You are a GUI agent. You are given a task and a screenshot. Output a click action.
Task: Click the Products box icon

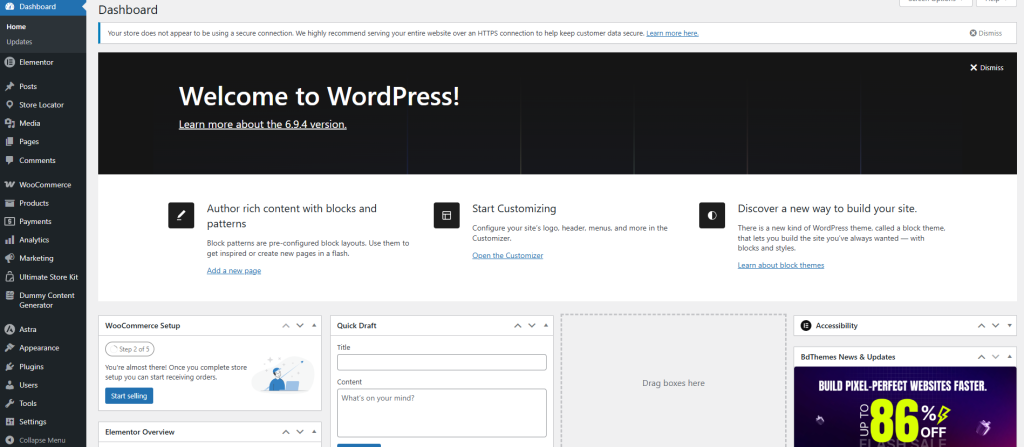9,203
